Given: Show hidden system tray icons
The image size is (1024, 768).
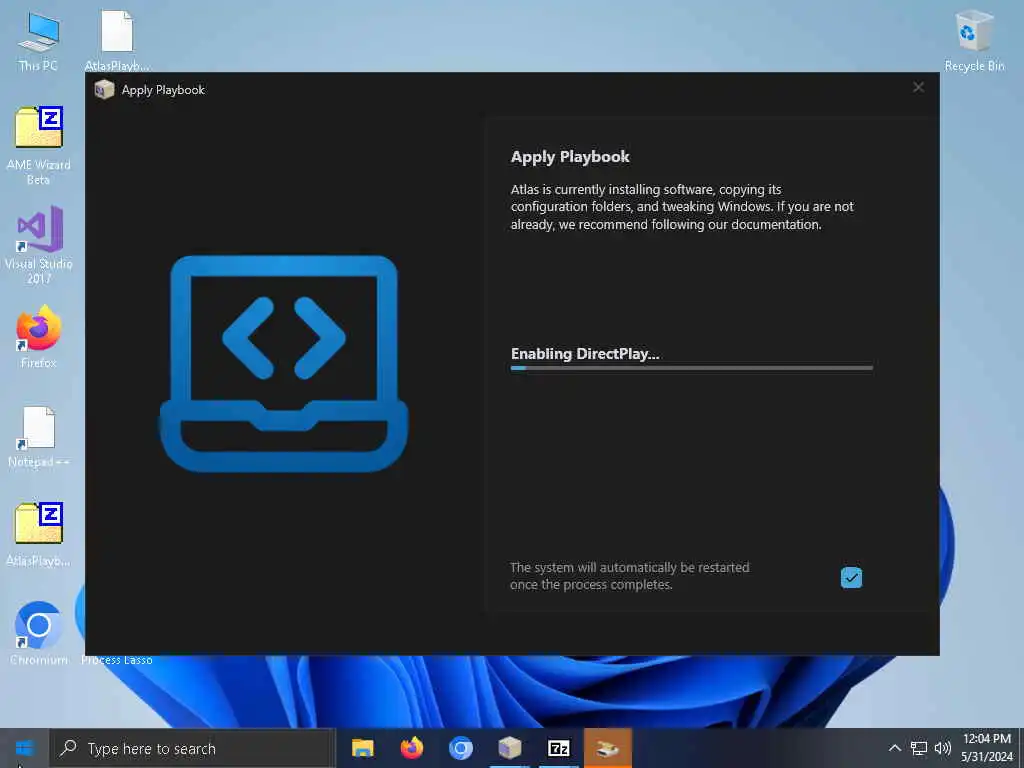Looking at the screenshot, I should pos(895,748).
